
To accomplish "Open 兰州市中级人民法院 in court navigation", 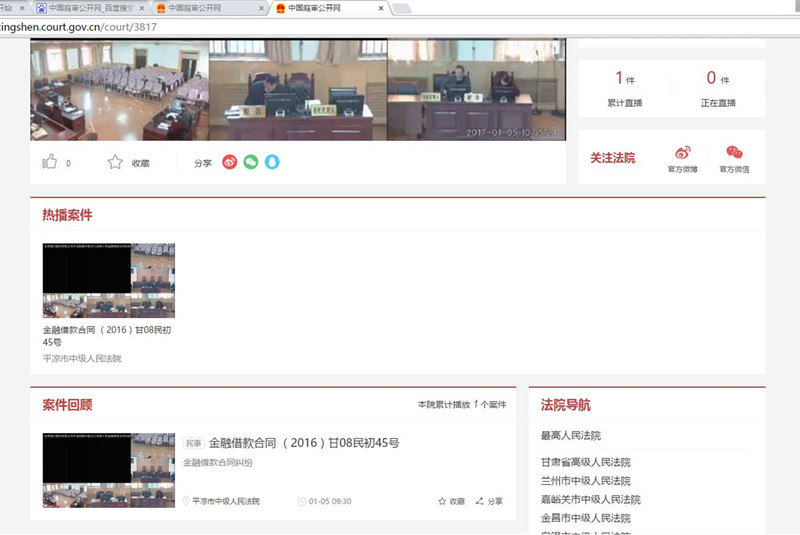I will point(586,481).
